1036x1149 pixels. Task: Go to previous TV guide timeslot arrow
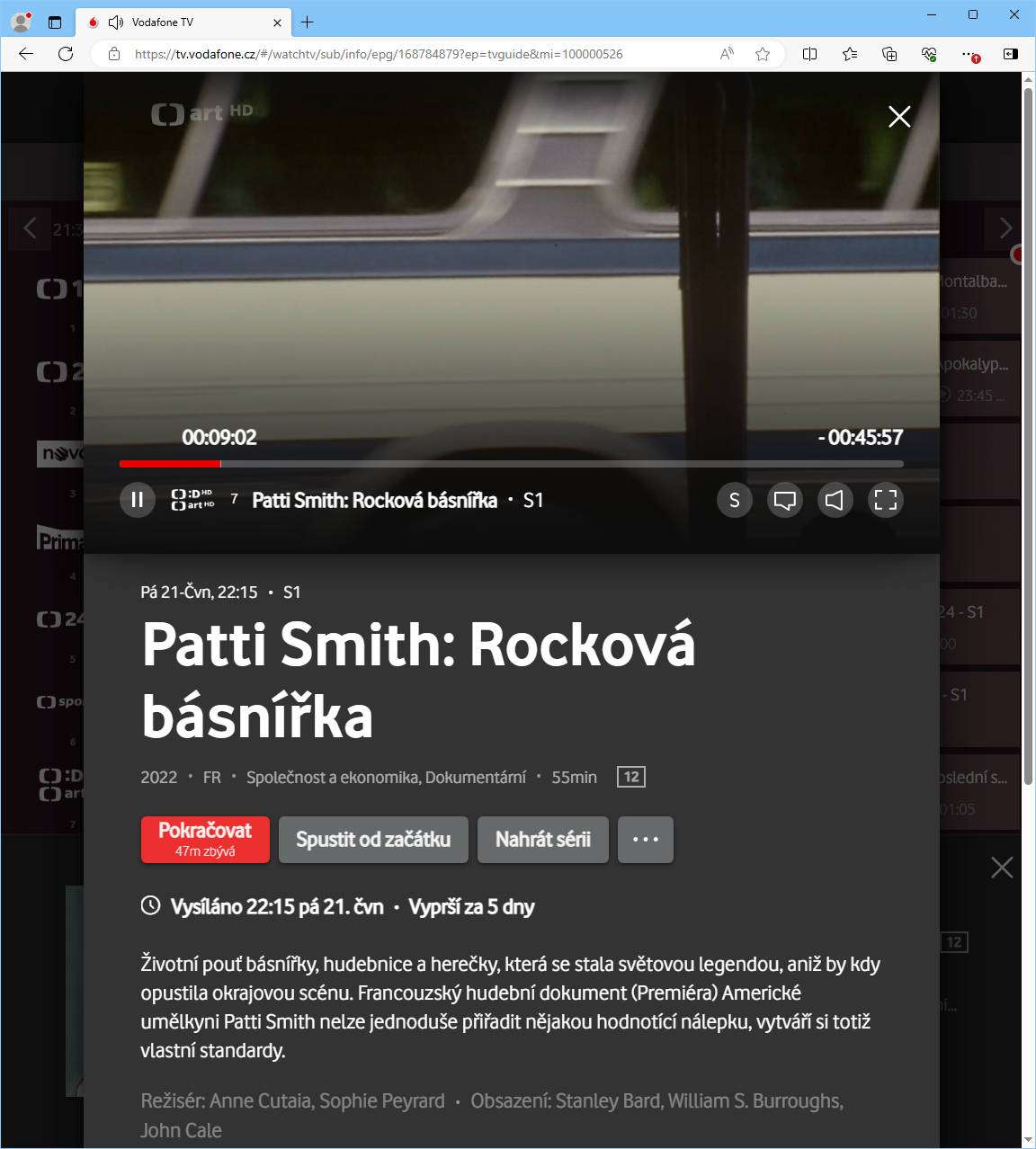31,228
